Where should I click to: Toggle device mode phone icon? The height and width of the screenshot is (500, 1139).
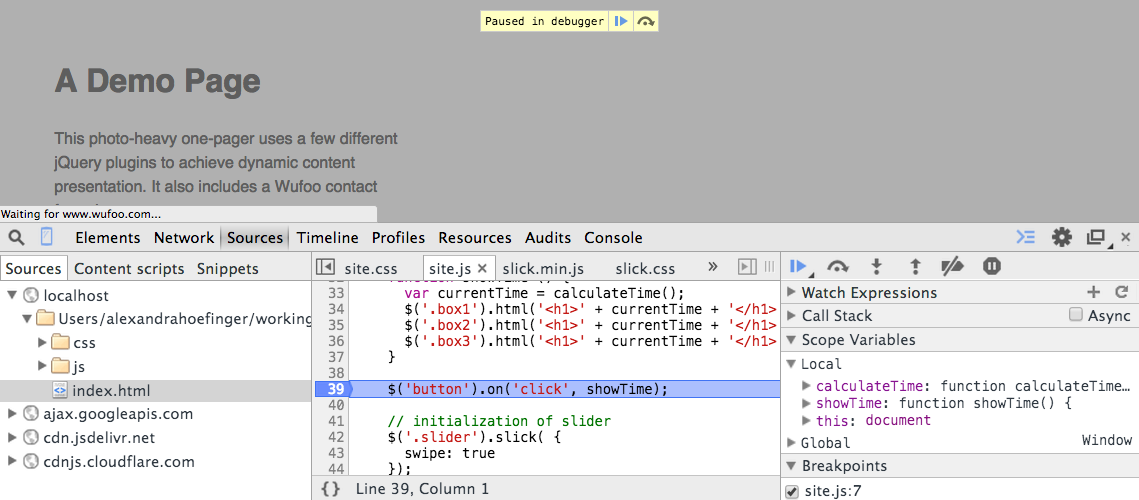(46, 237)
